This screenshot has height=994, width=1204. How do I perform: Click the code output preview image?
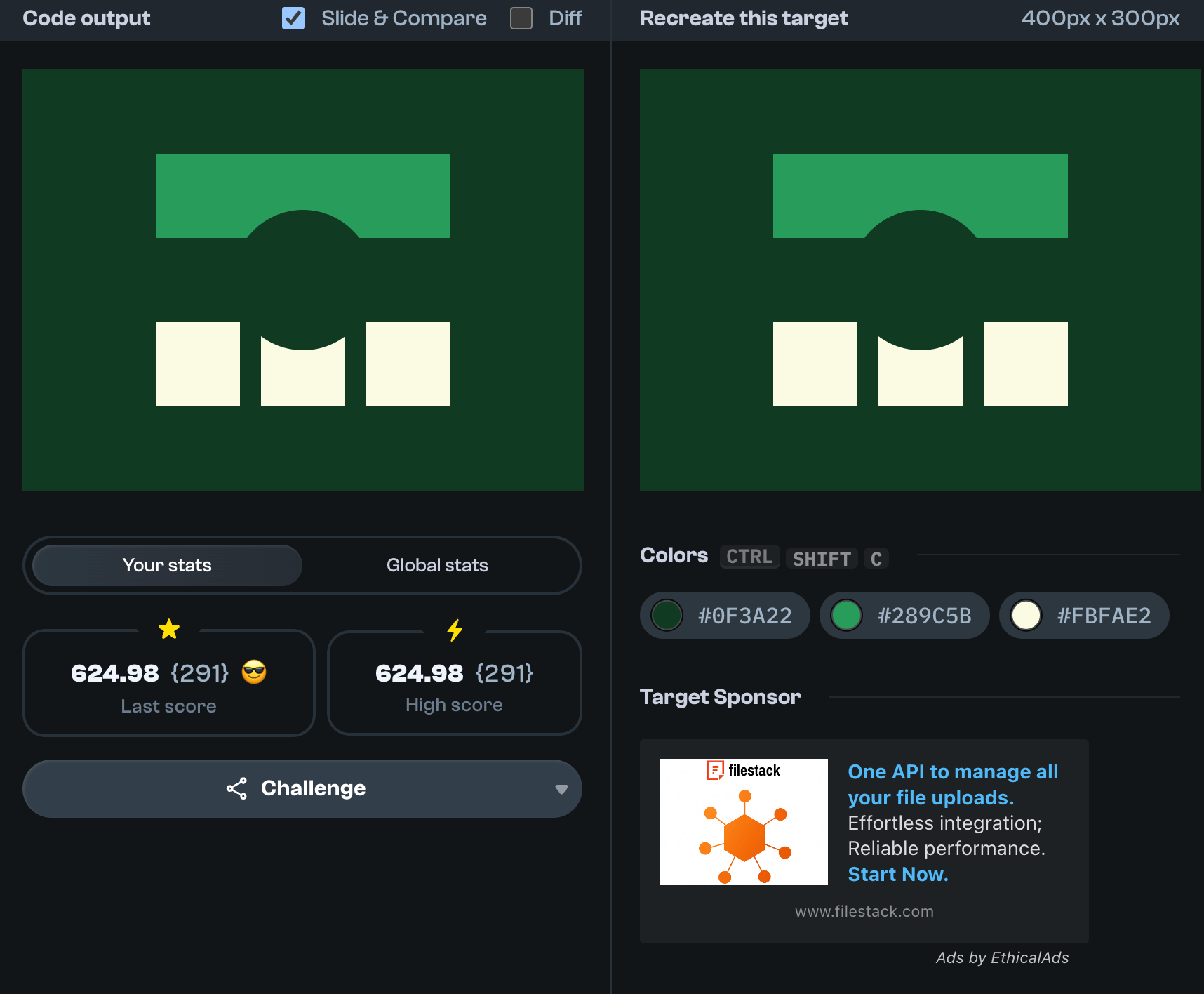(303, 280)
